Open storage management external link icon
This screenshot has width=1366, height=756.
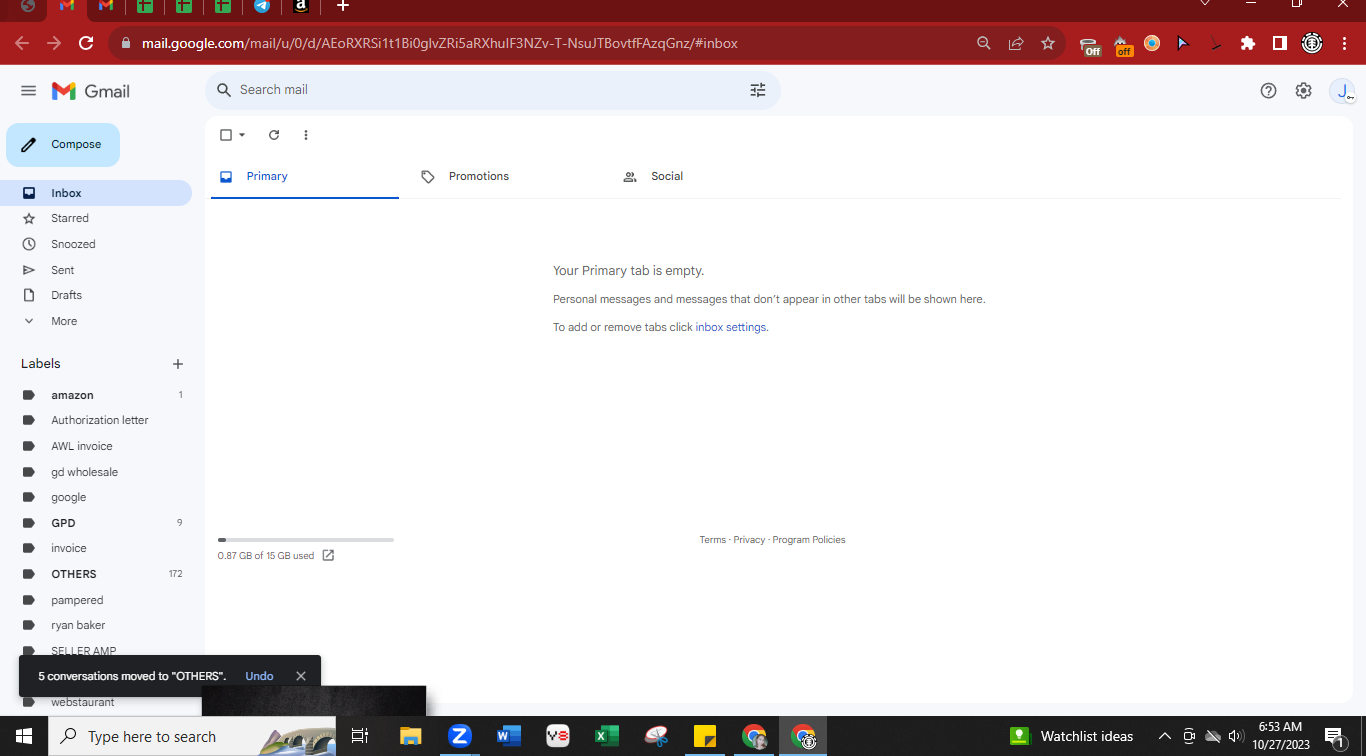328,556
